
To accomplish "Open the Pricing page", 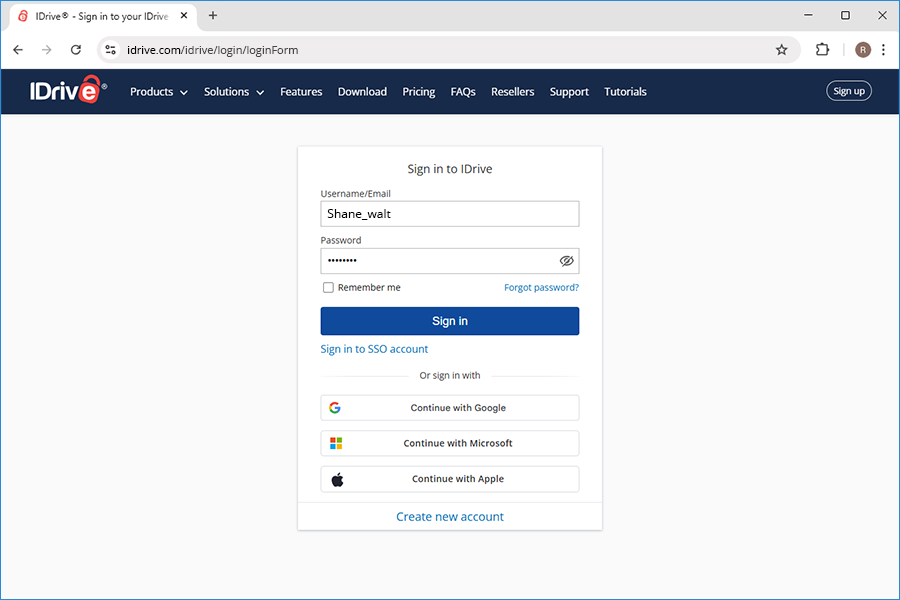I will coord(418,92).
